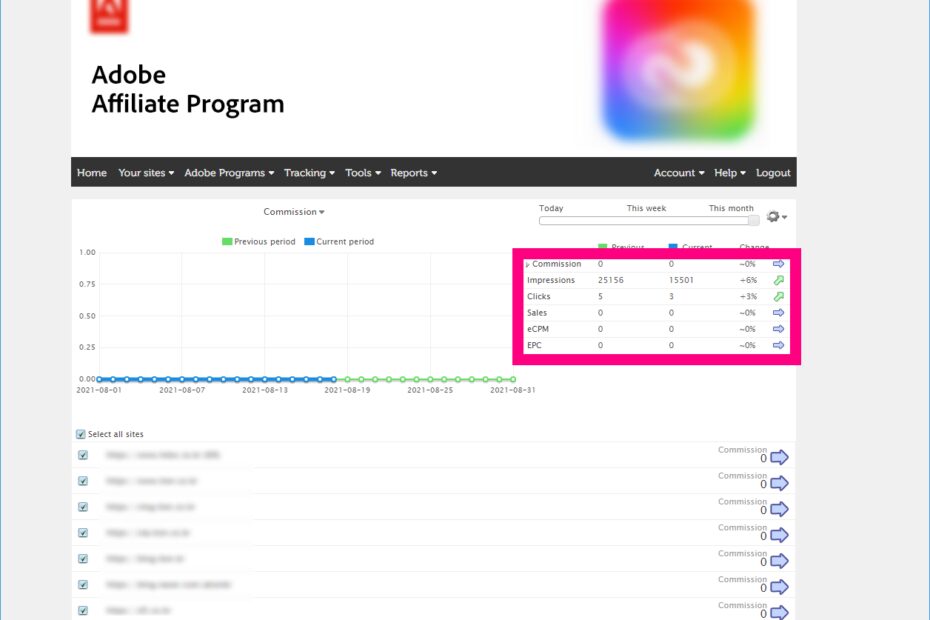Image resolution: width=930 pixels, height=620 pixels.
Task: Uncheck the fourth site's checkbox in the list
Action: [x=83, y=533]
